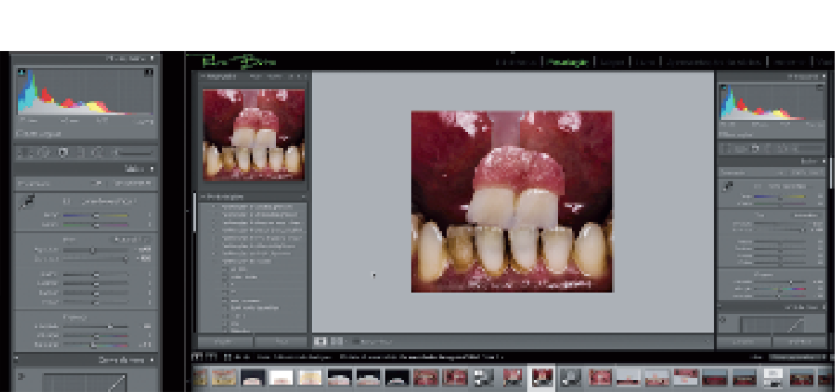
Task: Switch to the highlighted Develop module tab
Action: pos(567,62)
